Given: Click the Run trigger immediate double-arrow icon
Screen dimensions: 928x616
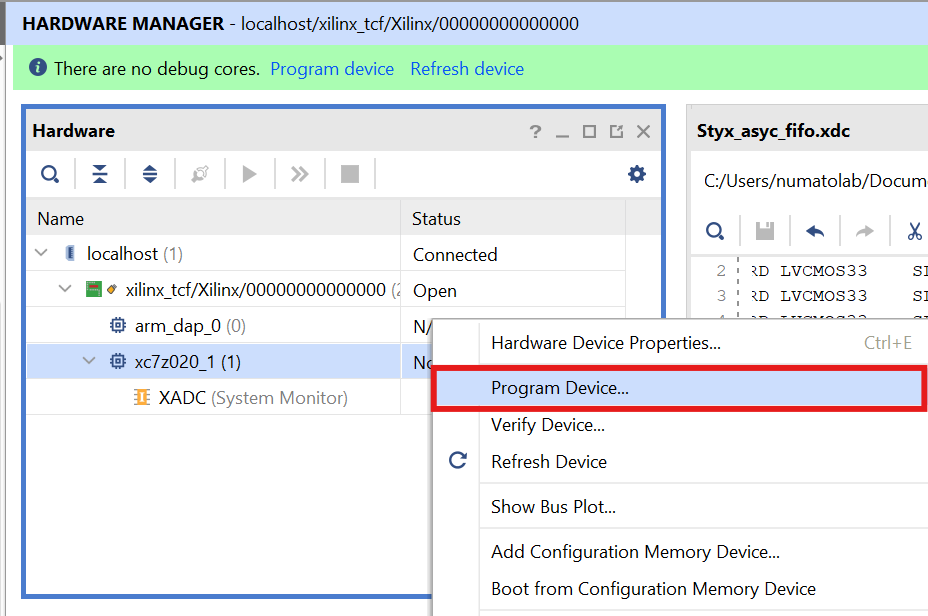Looking at the screenshot, I should [299, 175].
